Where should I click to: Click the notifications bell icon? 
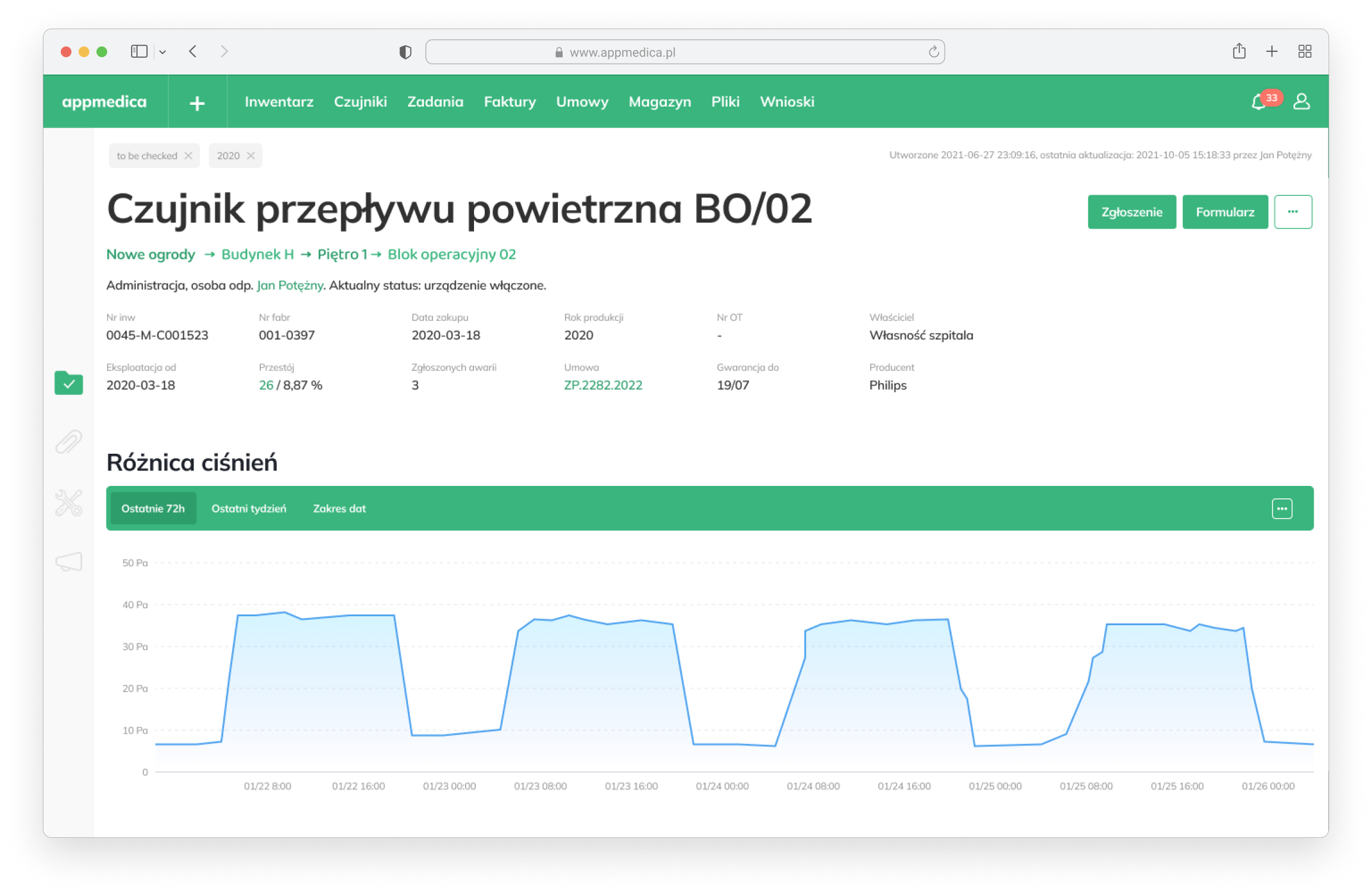click(1258, 102)
